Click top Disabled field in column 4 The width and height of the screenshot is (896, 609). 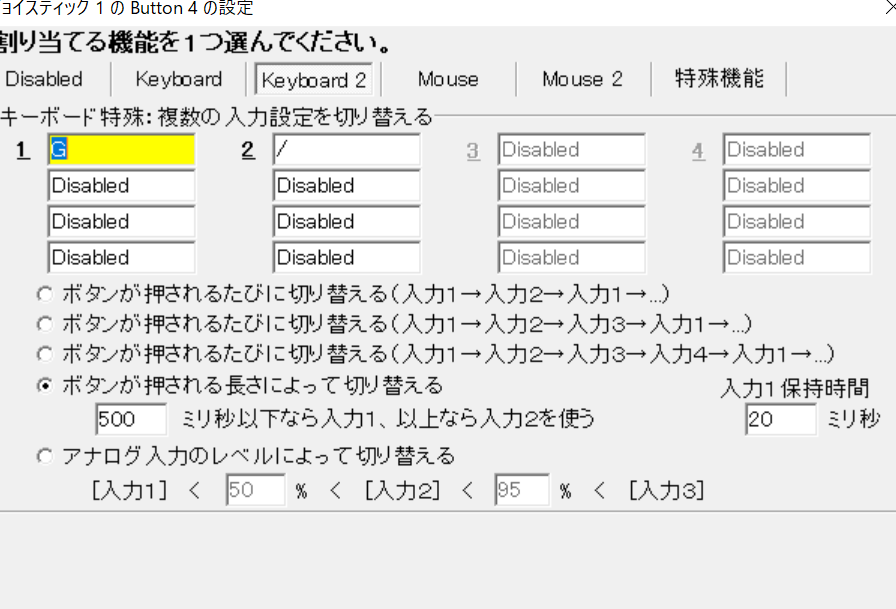[x=797, y=150]
